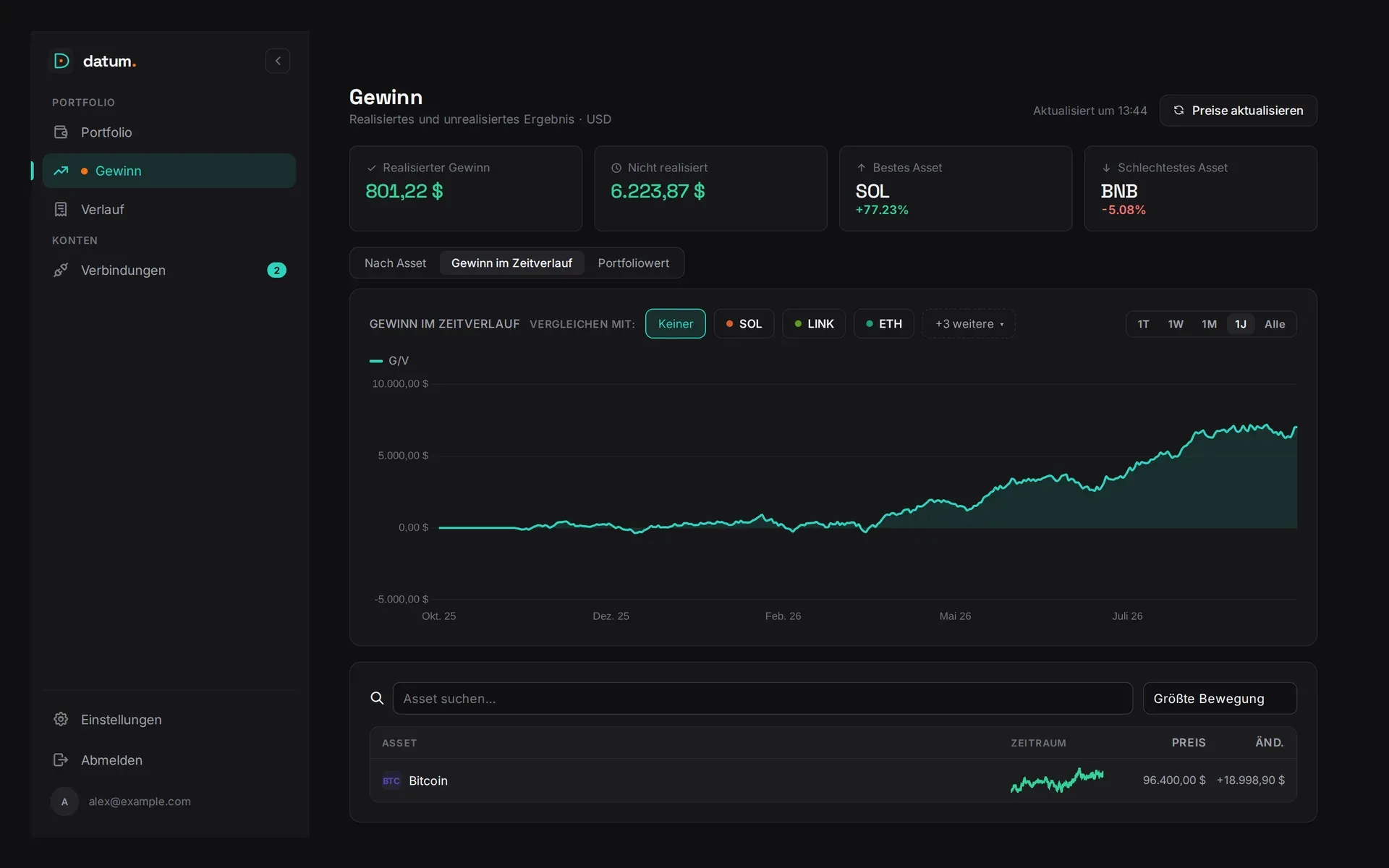Sort by the PREIS column header
This screenshot has width=1389, height=868.
pyautogui.click(x=1189, y=743)
